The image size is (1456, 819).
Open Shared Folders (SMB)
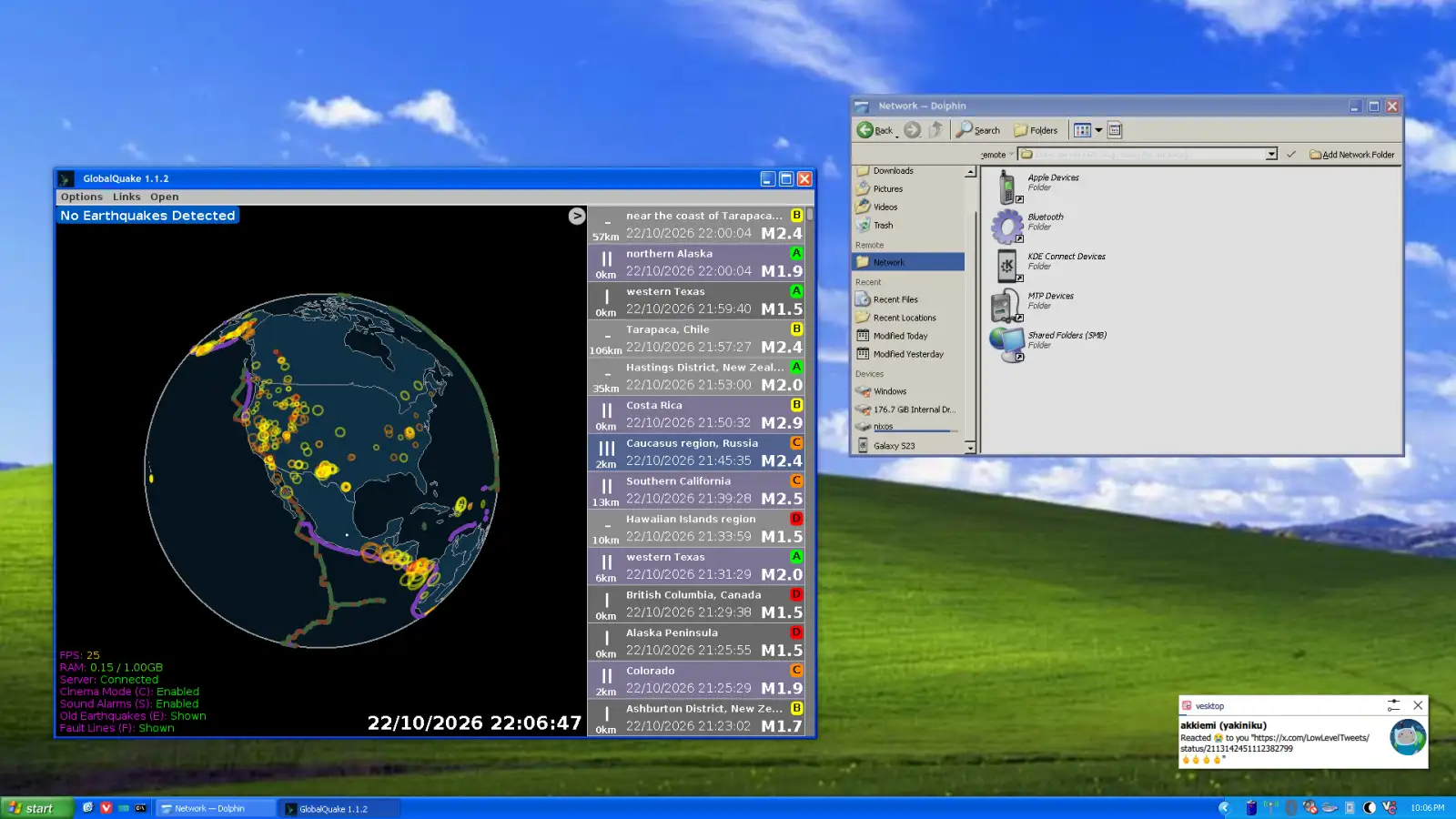[1048, 344]
